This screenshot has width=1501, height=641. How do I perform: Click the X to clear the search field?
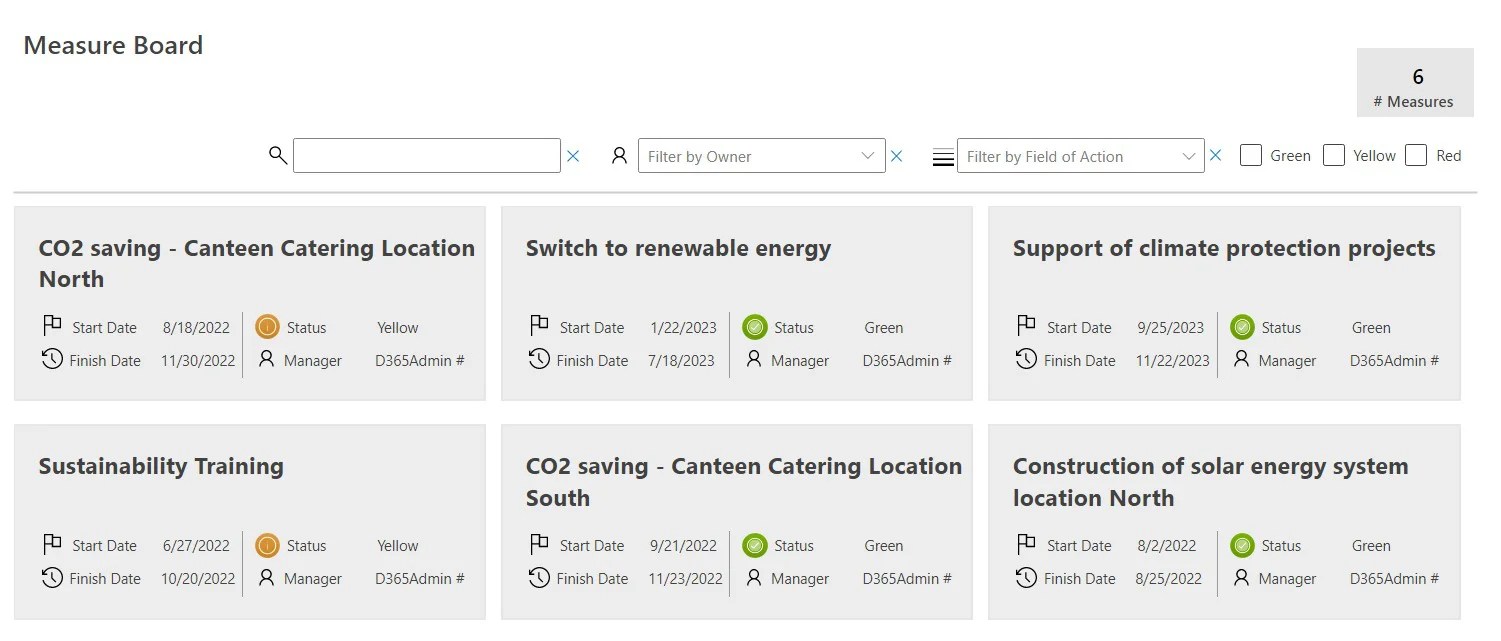tap(572, 156)
